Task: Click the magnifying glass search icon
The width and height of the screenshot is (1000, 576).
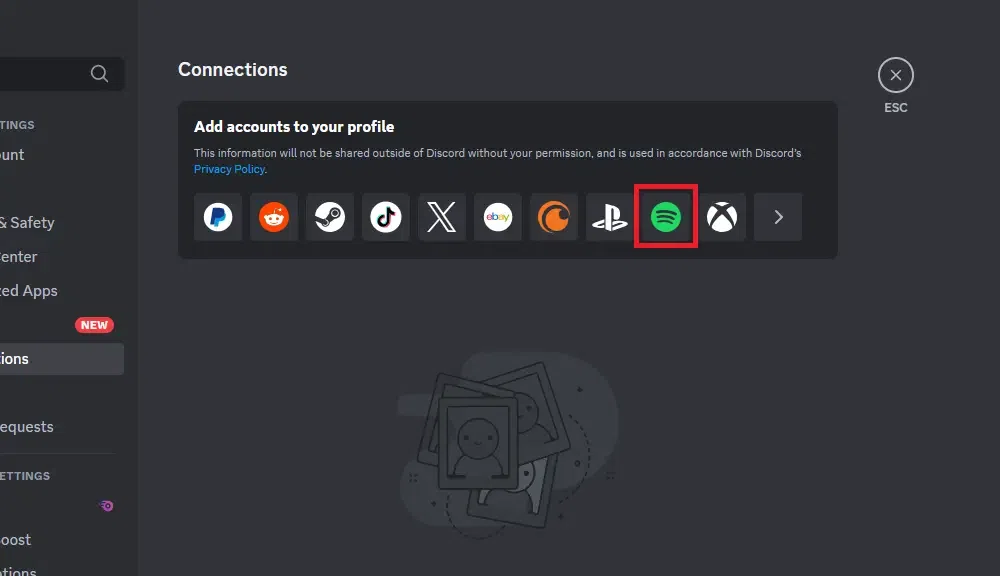Action: pyautogui.click(x=99, y=73)
